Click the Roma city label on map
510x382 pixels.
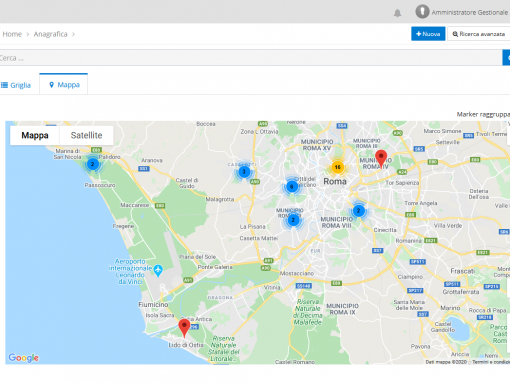click(335, 182)
